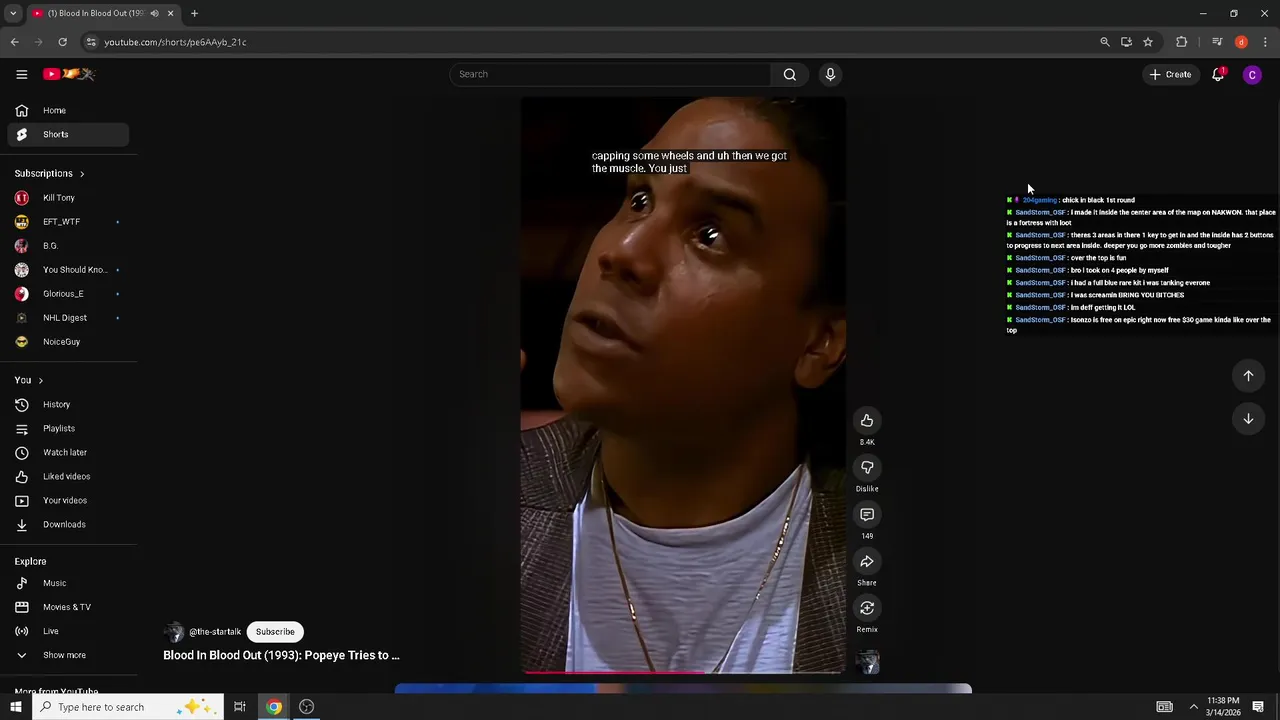
Task: Open Windows Start menu
Action: click(x=15, y=707)
